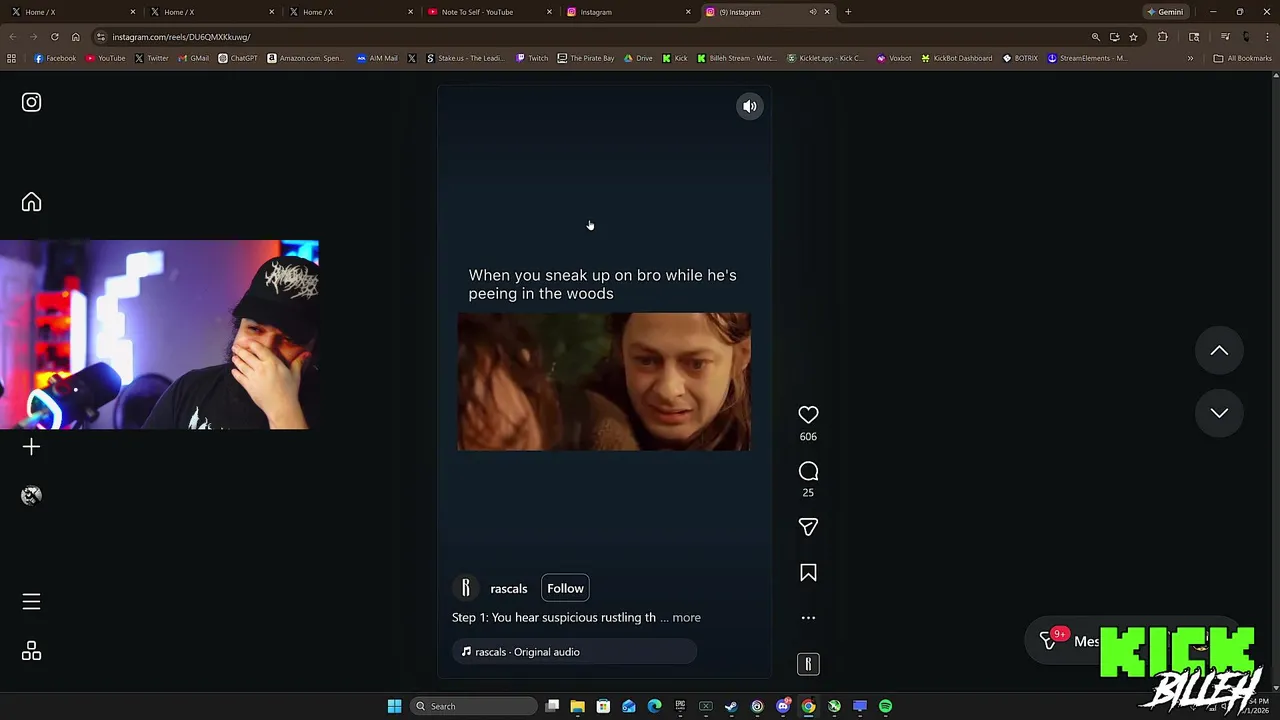Open the All Bookmarks folder

[x=1242, y=58]
